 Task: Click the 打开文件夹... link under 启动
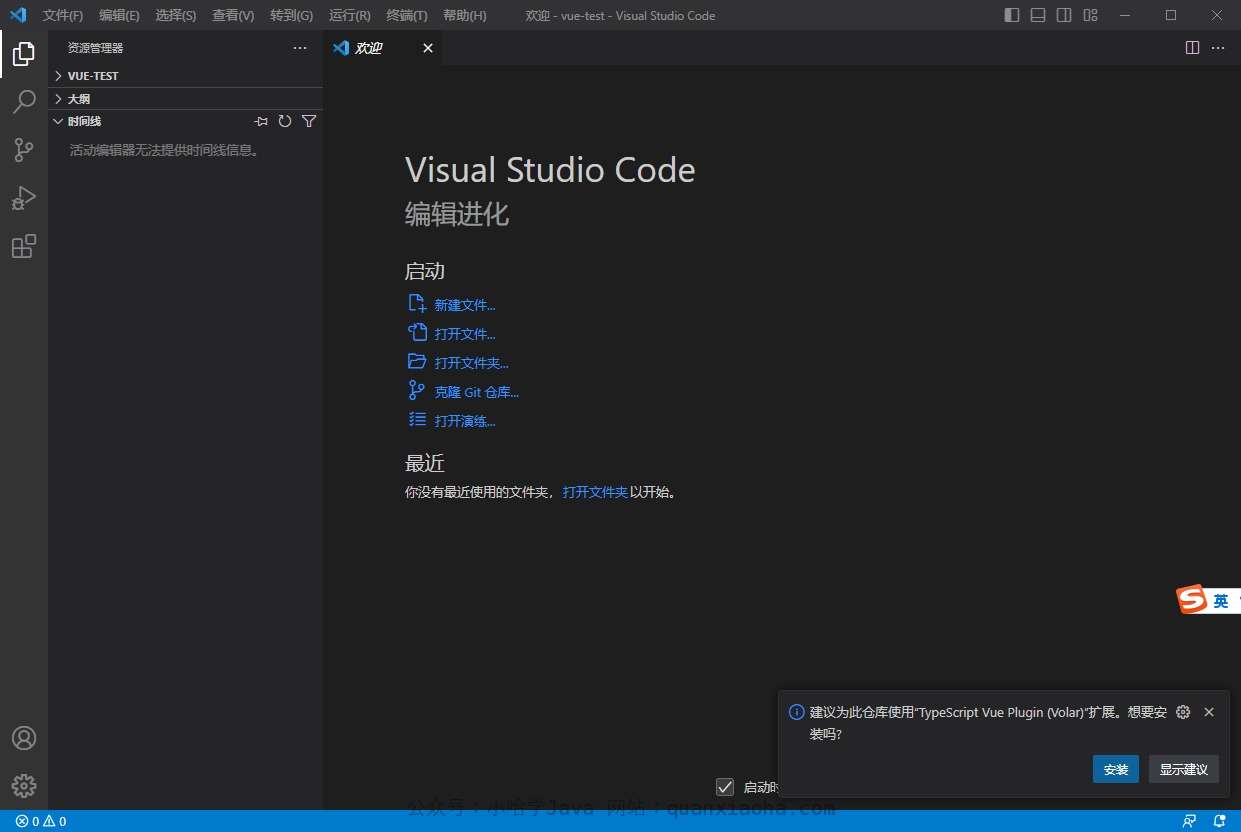pyautogui.click(x=472, y=363)
